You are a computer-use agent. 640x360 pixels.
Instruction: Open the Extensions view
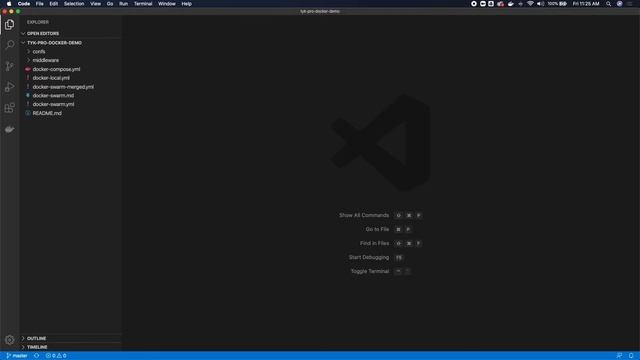point(9,108)
